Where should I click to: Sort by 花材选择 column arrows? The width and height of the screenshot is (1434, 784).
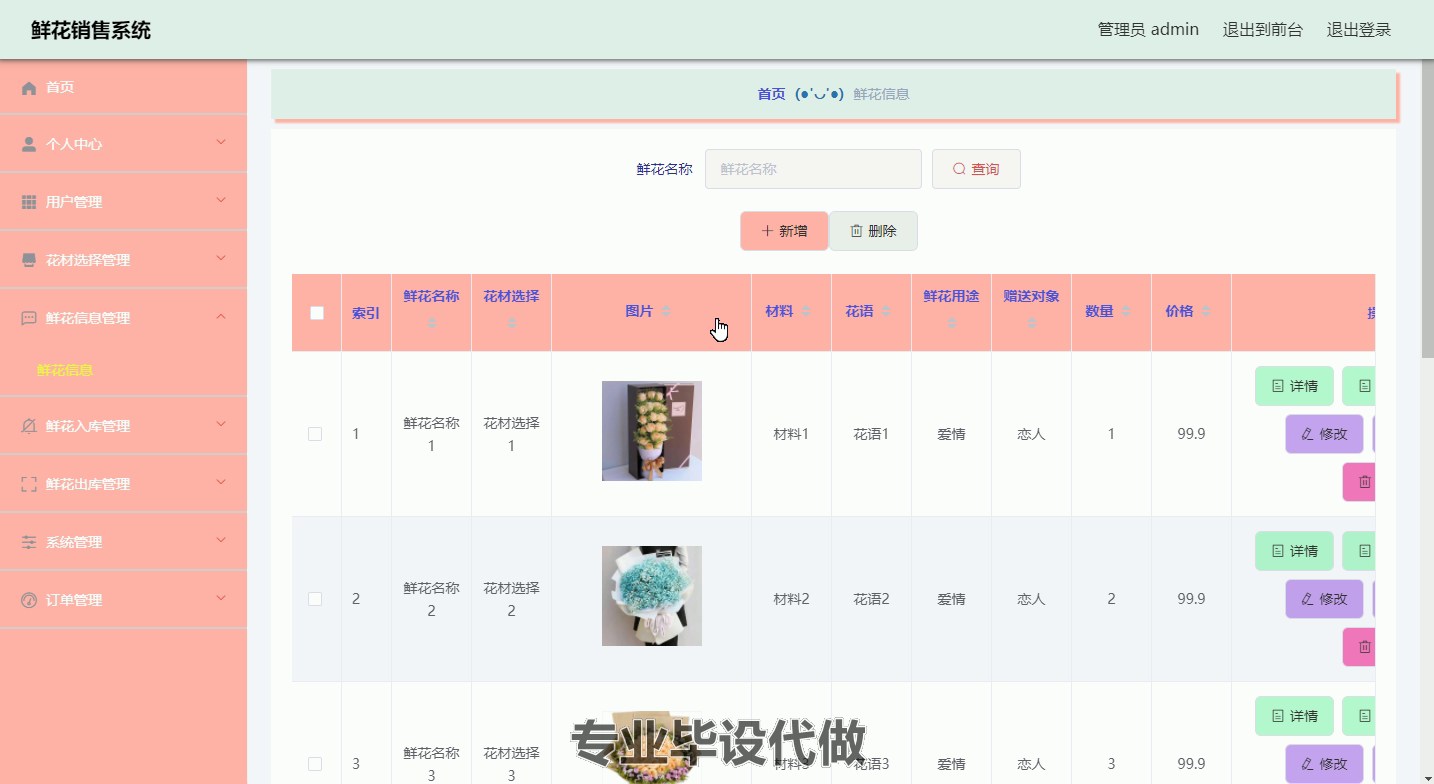coord(512,322)
